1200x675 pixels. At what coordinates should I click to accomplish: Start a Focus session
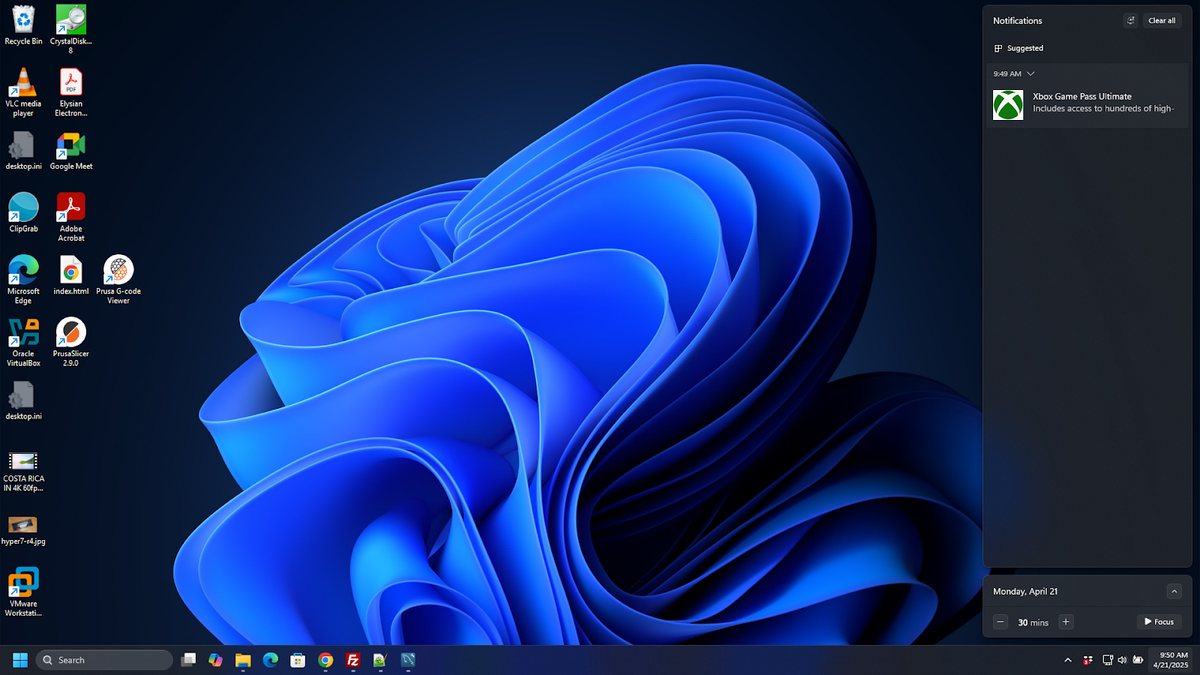coord(1159,622)
